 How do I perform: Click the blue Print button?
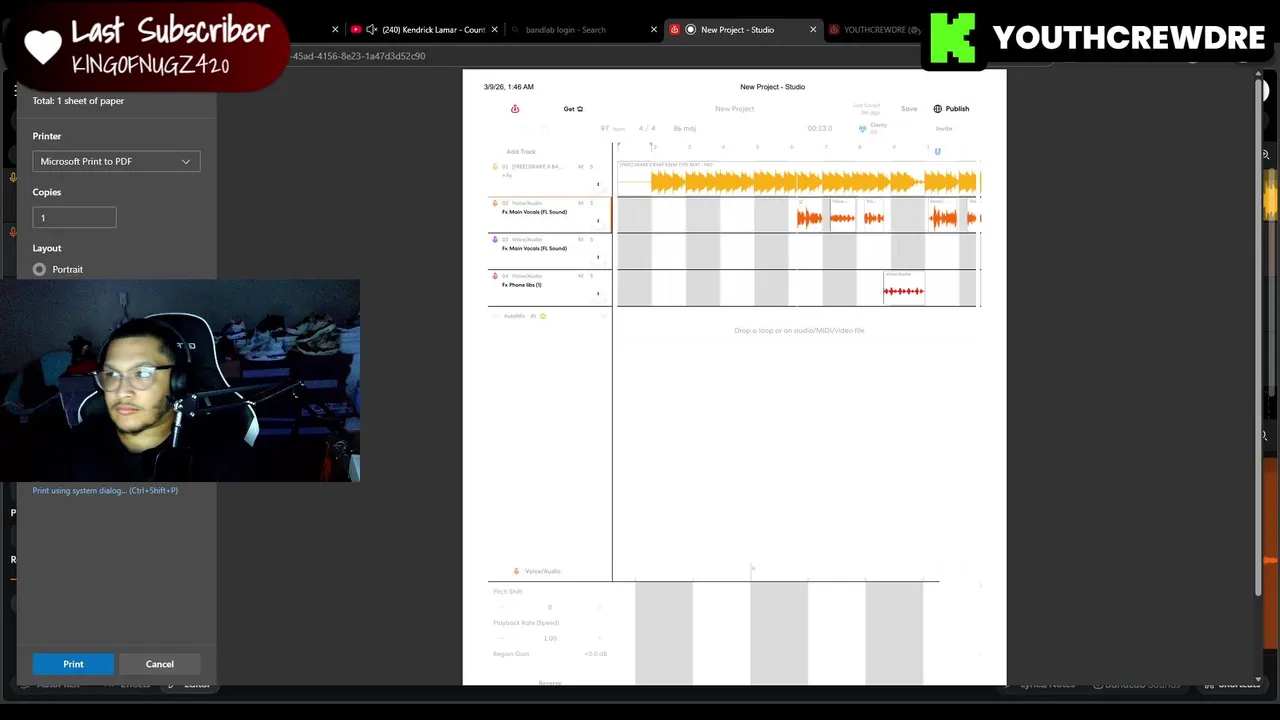pos(74,664)
